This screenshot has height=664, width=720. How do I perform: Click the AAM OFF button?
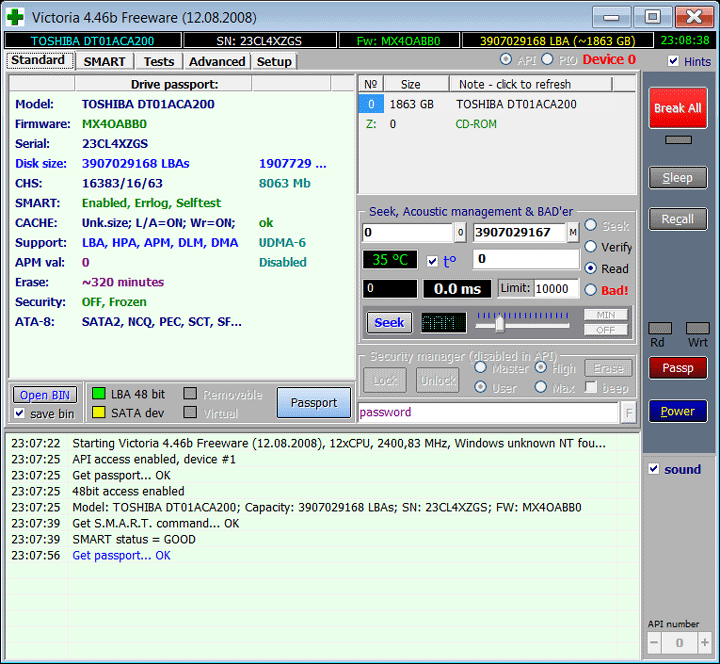(x=606, y=330)
